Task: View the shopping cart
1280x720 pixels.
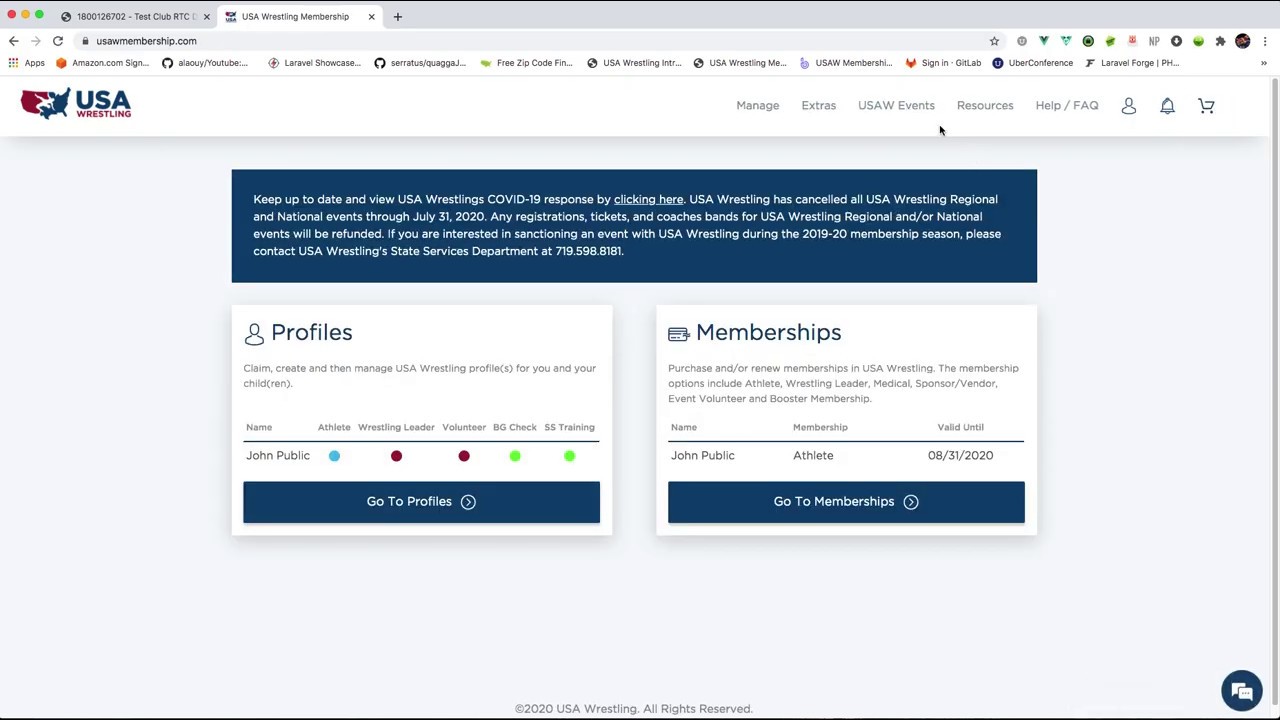Action: (x=1206, y=106)
